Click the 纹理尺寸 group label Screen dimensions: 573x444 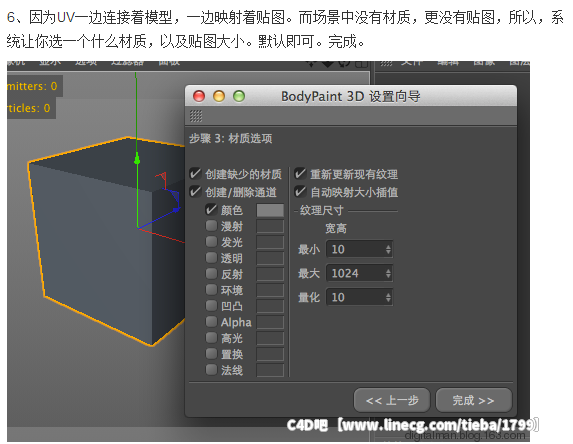tap(322, 210)
